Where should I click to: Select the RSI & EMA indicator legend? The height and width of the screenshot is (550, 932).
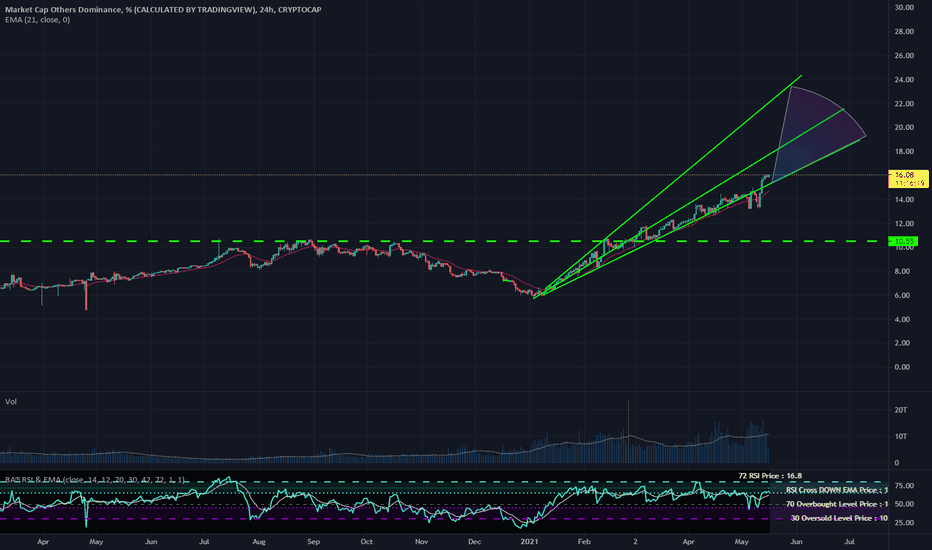tap(95, 479)
